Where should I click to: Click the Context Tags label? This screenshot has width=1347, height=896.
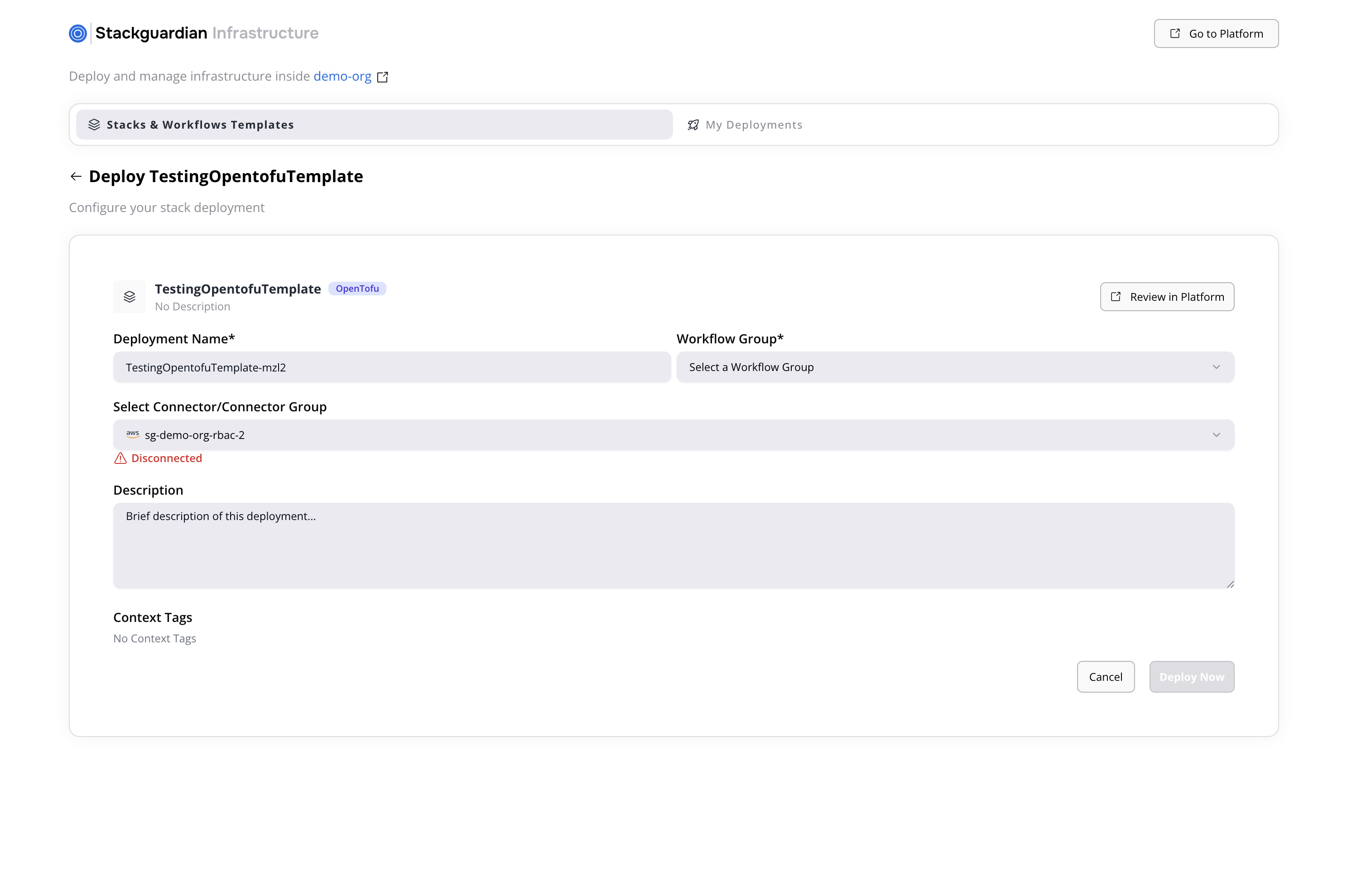[x=153, y=617]
